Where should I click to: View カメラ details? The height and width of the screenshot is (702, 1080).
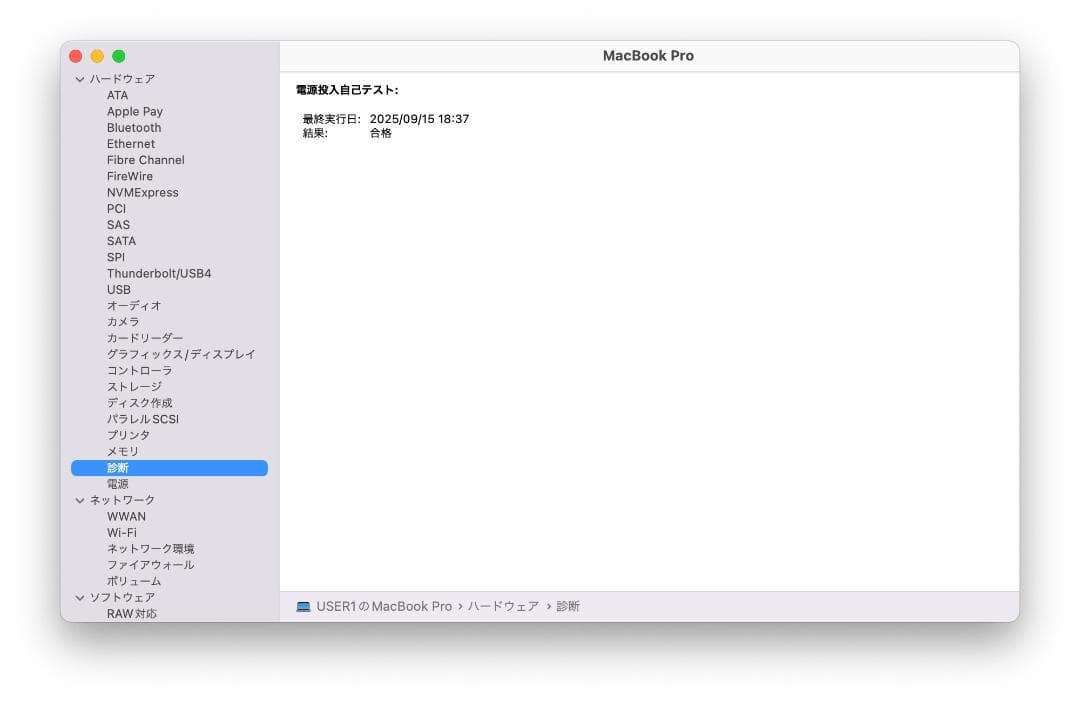[x=124, y=321]
